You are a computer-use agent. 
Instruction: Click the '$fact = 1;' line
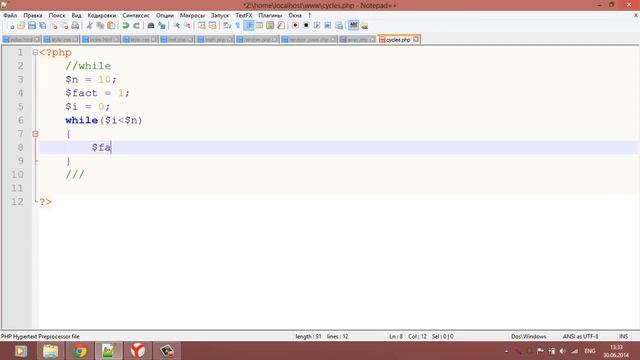[97, 93]
